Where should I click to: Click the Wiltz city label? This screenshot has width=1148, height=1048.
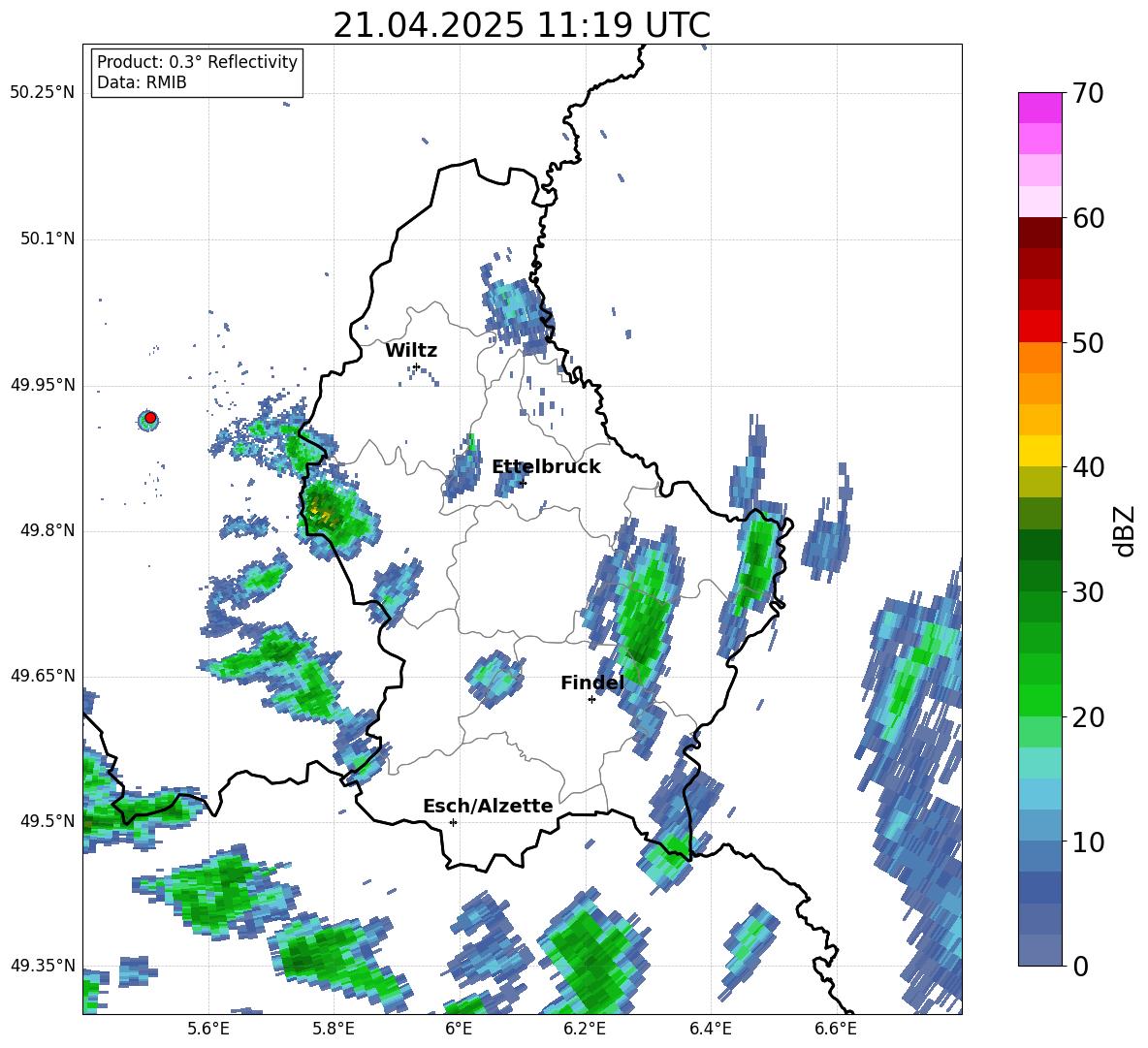[x=411, y=351]
